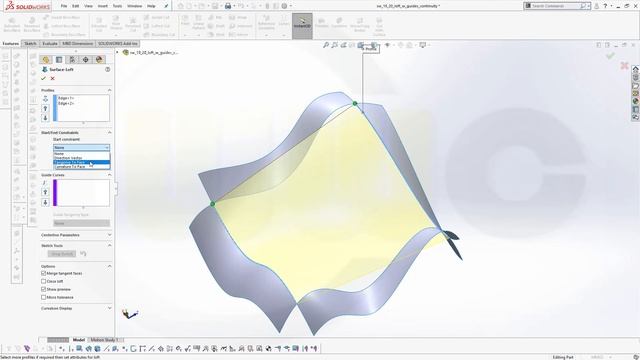Choose Direction Vector in Start constraint list
The image size is (640, 360).
point(82,158)
